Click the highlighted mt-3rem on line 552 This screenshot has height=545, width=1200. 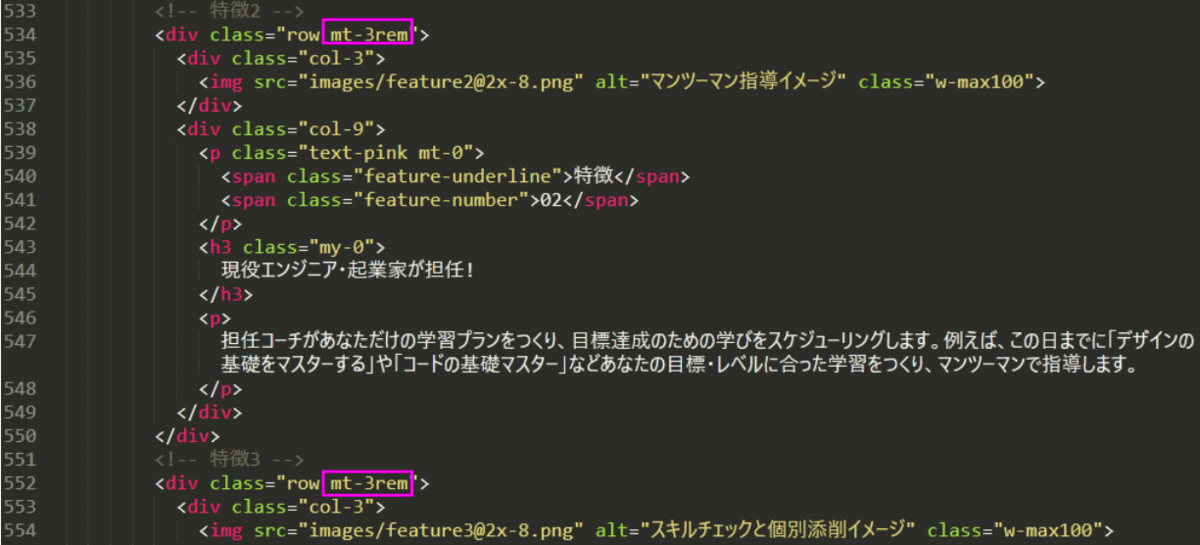[x=367, y=484]
